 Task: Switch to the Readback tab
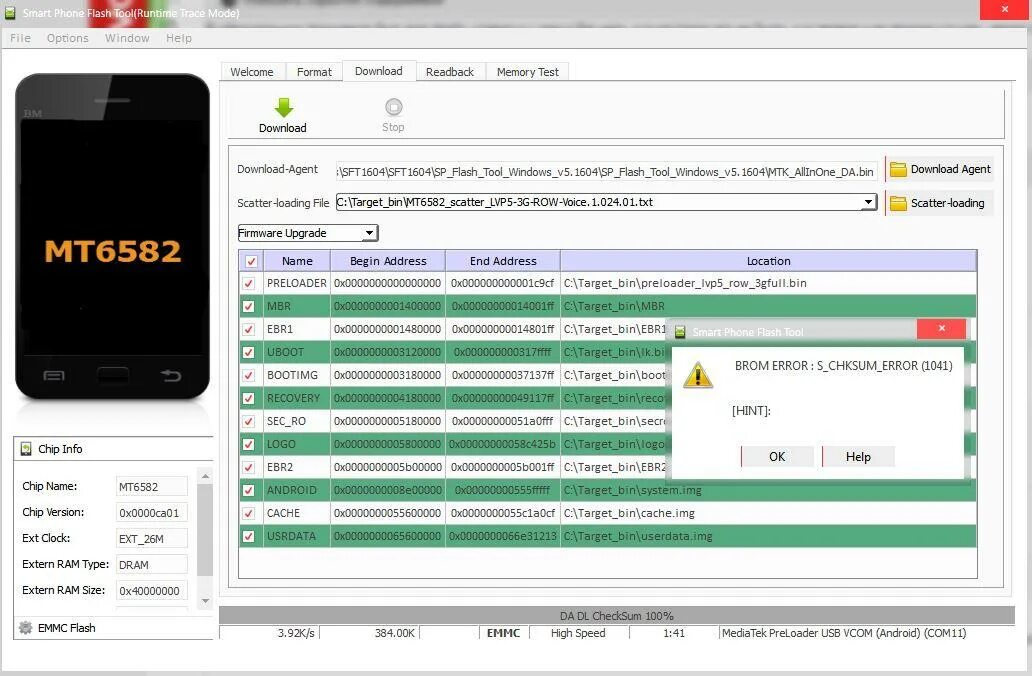pyautogui.click(x=450, y=72)
